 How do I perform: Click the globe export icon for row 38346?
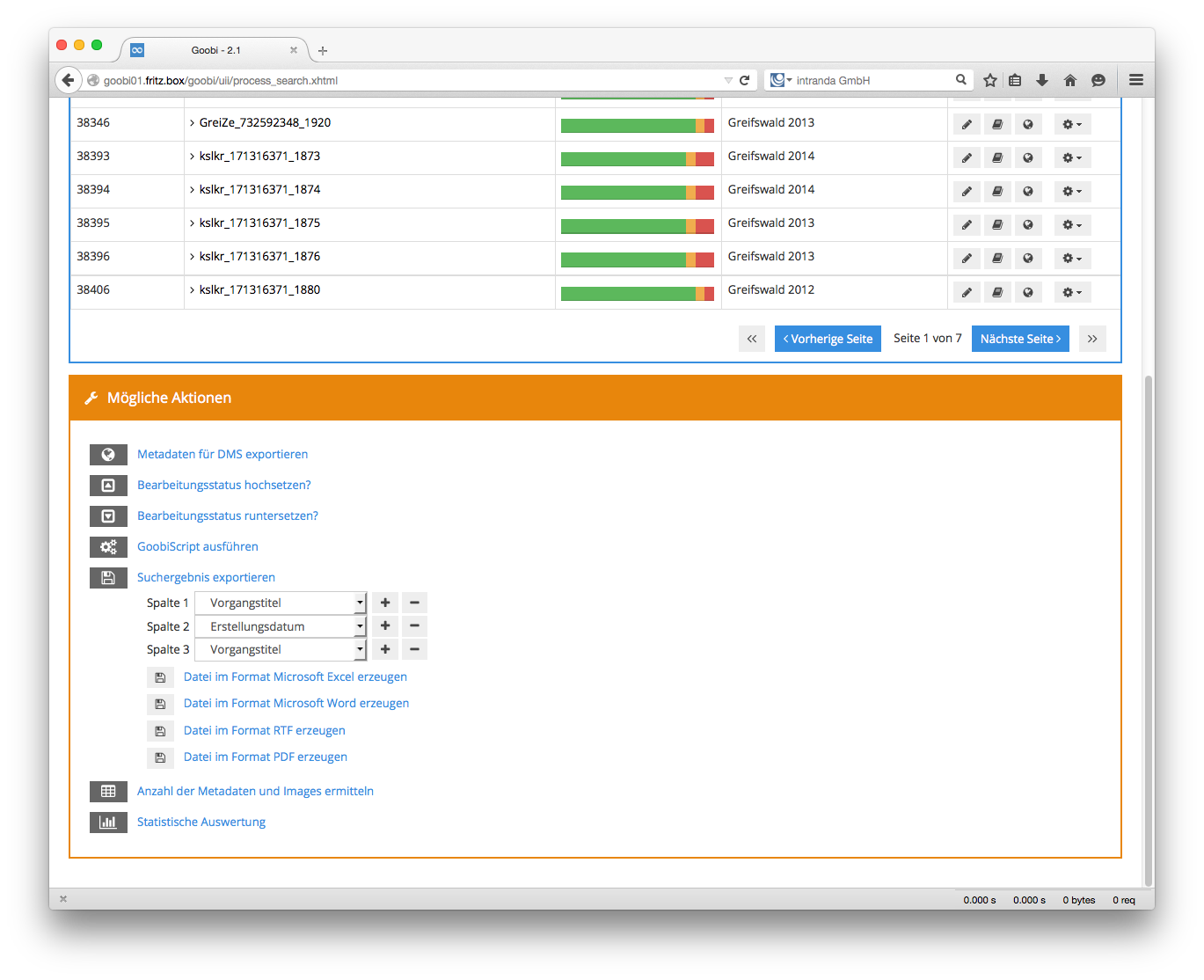coord(1028,124)
